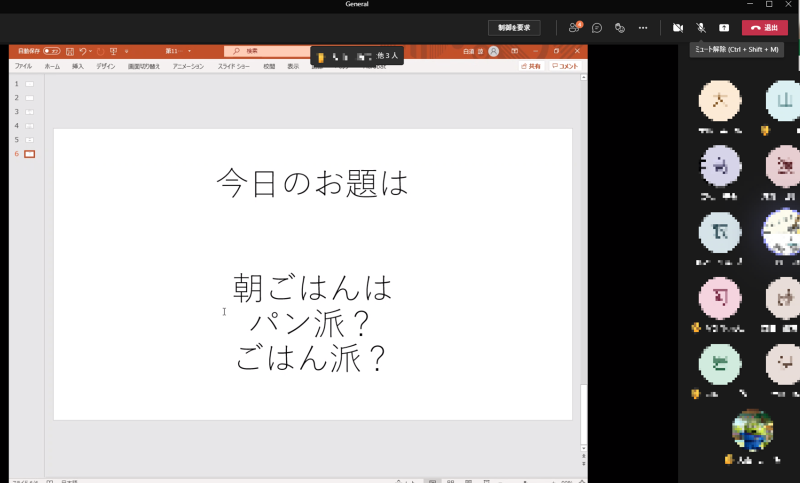Open more actions ellipsis menu
This screenshot has height=483, width=800.
tap(643, 28)
